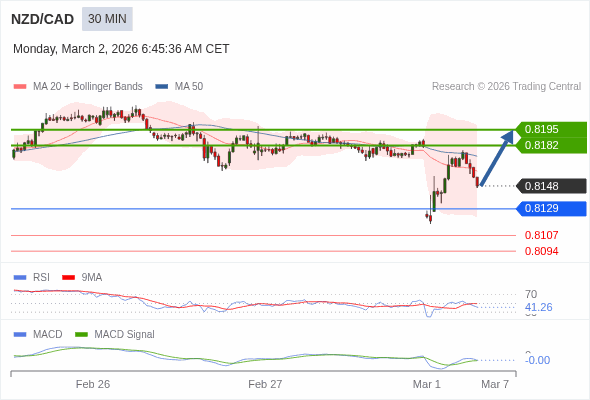
Task: Click the Research © 2026 Trading Central text
Action: point(506,87)
